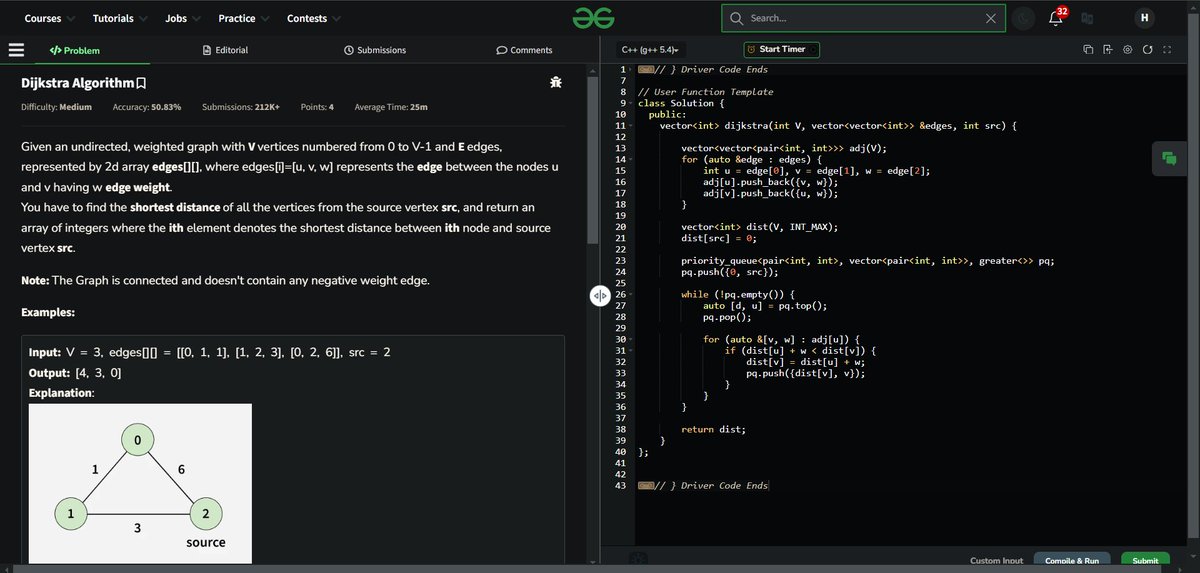Click 'Submissions: 212K+' text
This screenshot has height=573, width=1200.
click(x=241, y=107)
